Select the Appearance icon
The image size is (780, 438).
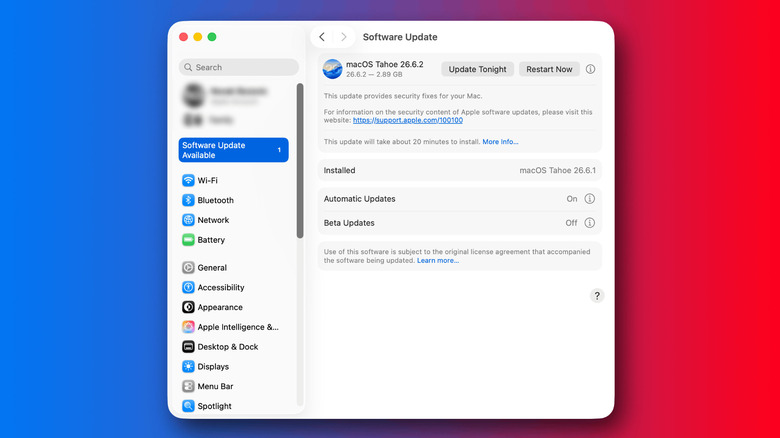point(188,307)
